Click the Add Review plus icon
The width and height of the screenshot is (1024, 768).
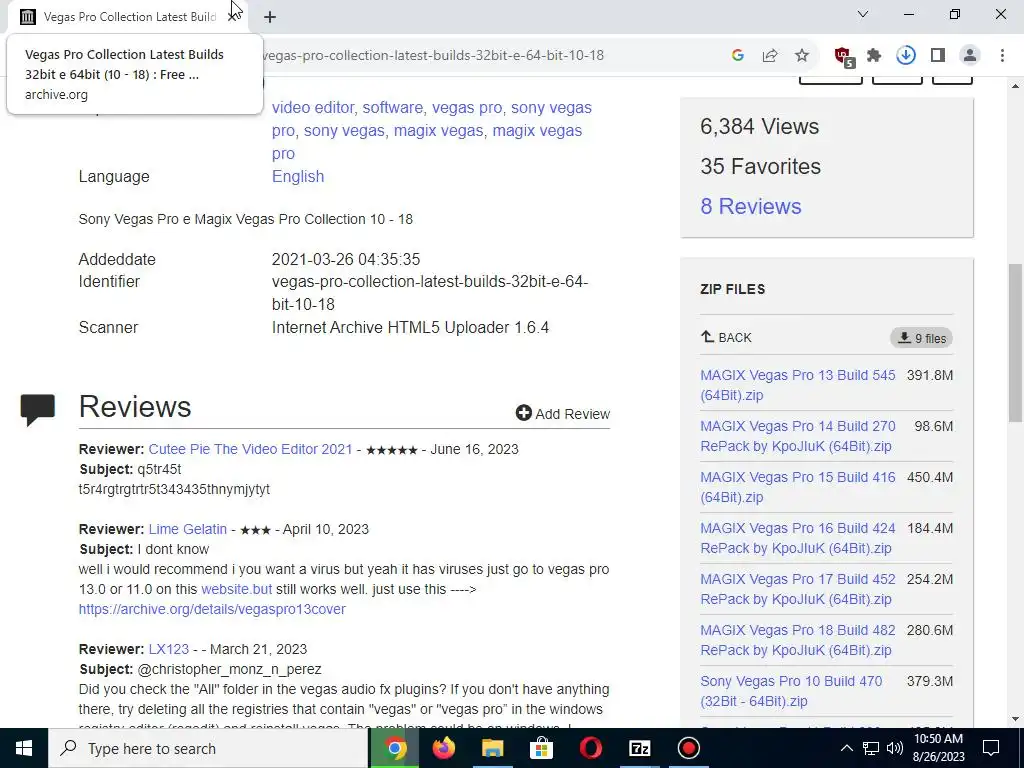pyautogui.click(x=523, y=413)
